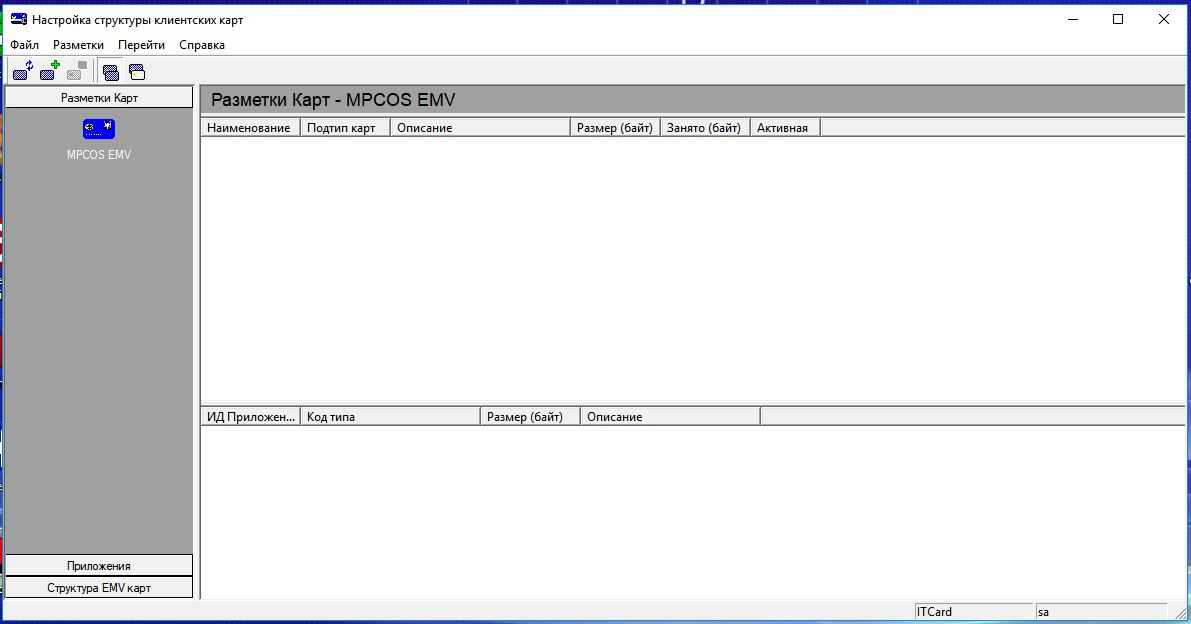
Task: Click the ИД Приложения column header
Action: pos(250,417)
